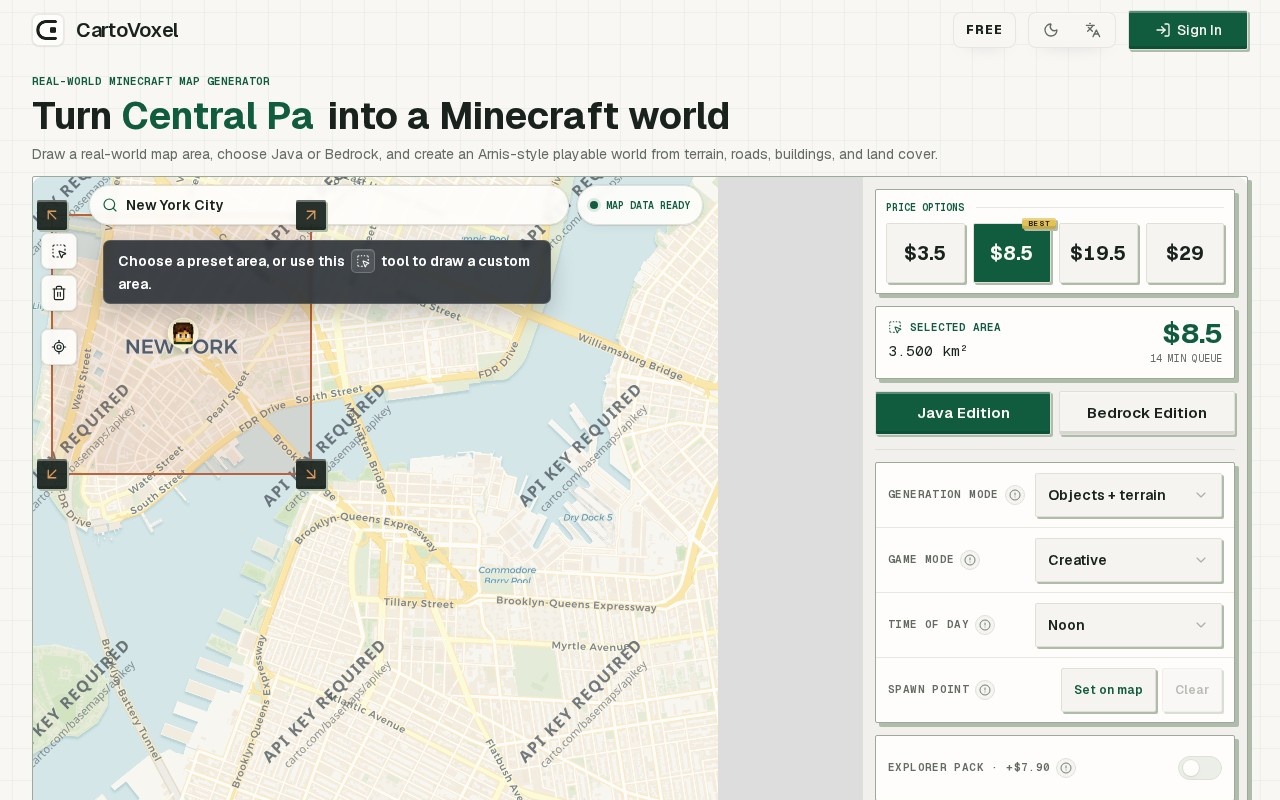Viewport: 1280px width, 800px height.
Task: Click the top-left selection corner handle
Action: click(x=52, y=215)
